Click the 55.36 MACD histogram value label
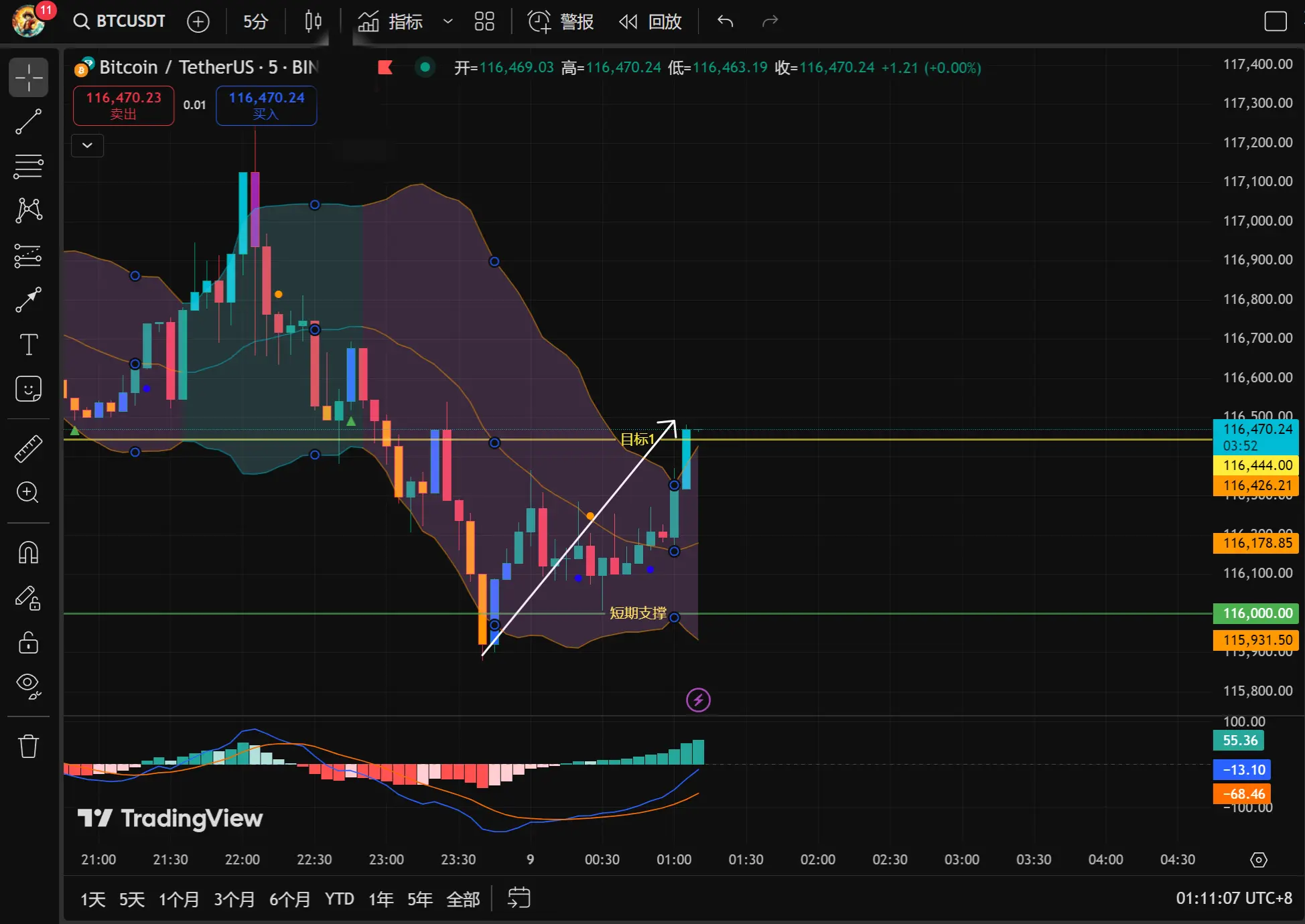The image size is (1305, 924). [x=1239, y=741]
